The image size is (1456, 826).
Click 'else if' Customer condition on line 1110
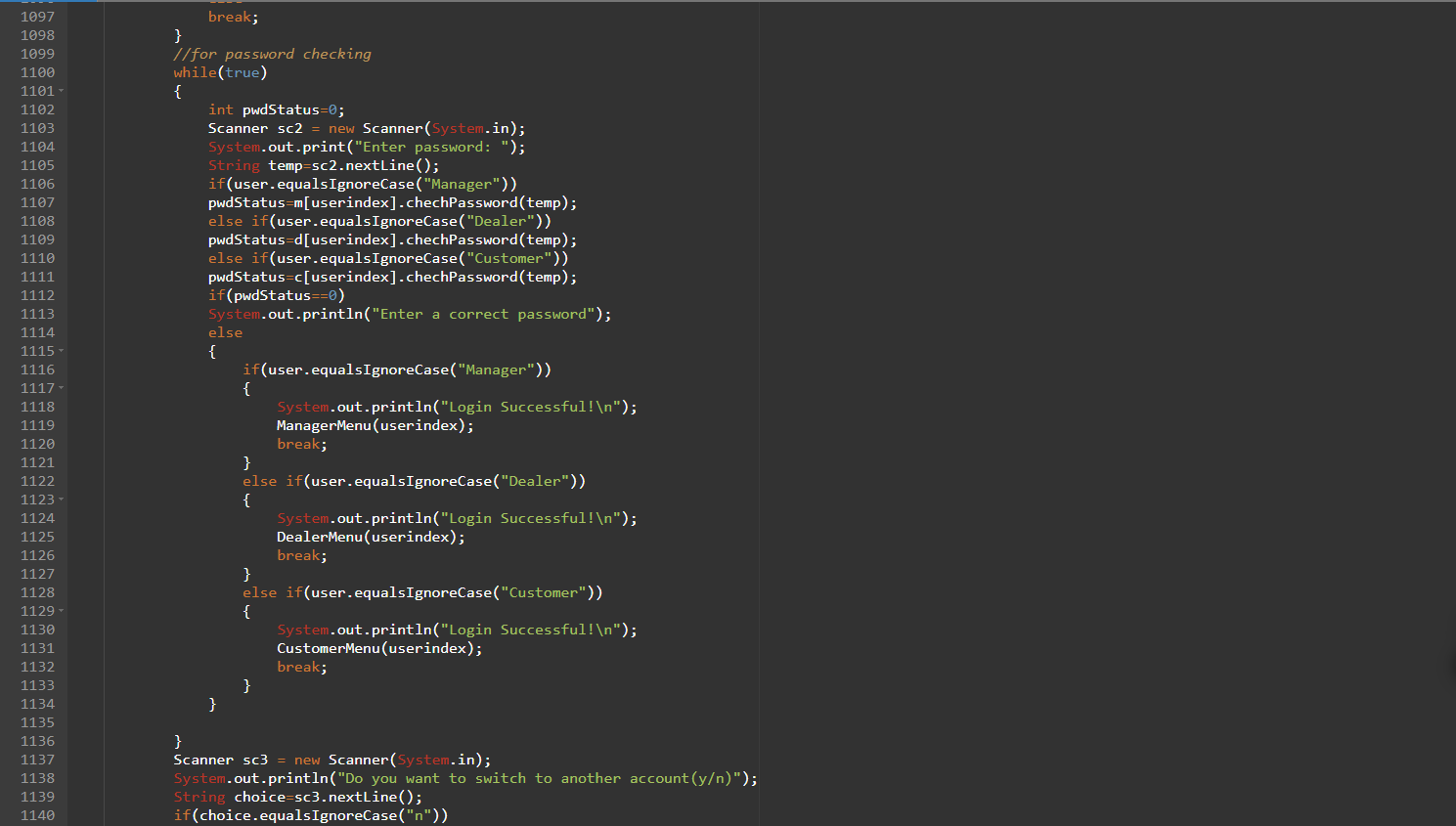(x=388, y=258)
